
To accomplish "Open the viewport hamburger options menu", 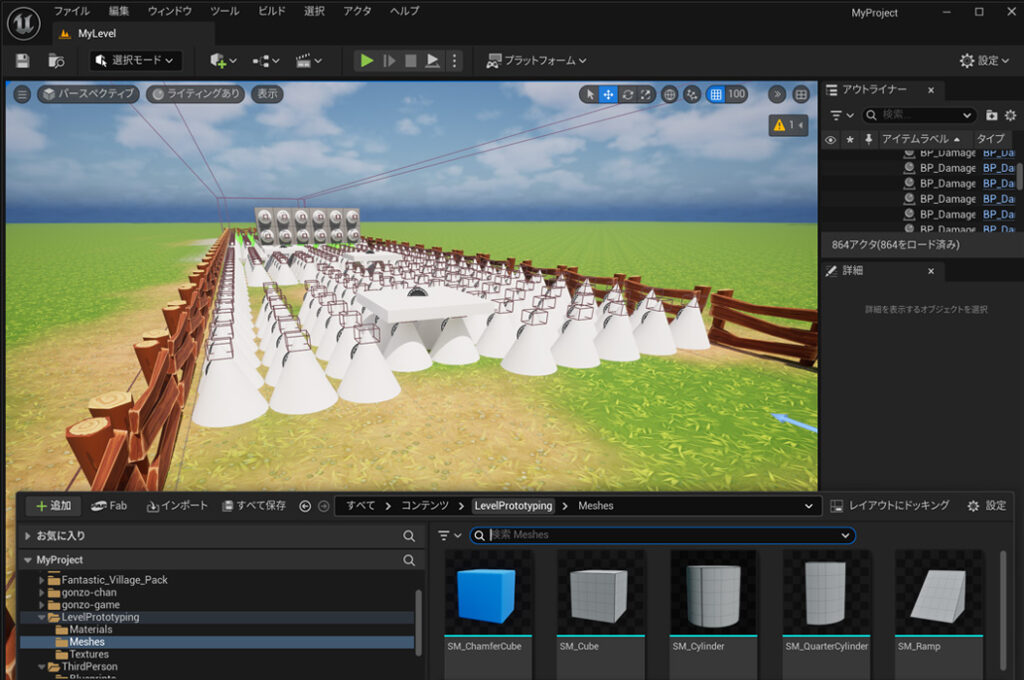I will point(22,94).
